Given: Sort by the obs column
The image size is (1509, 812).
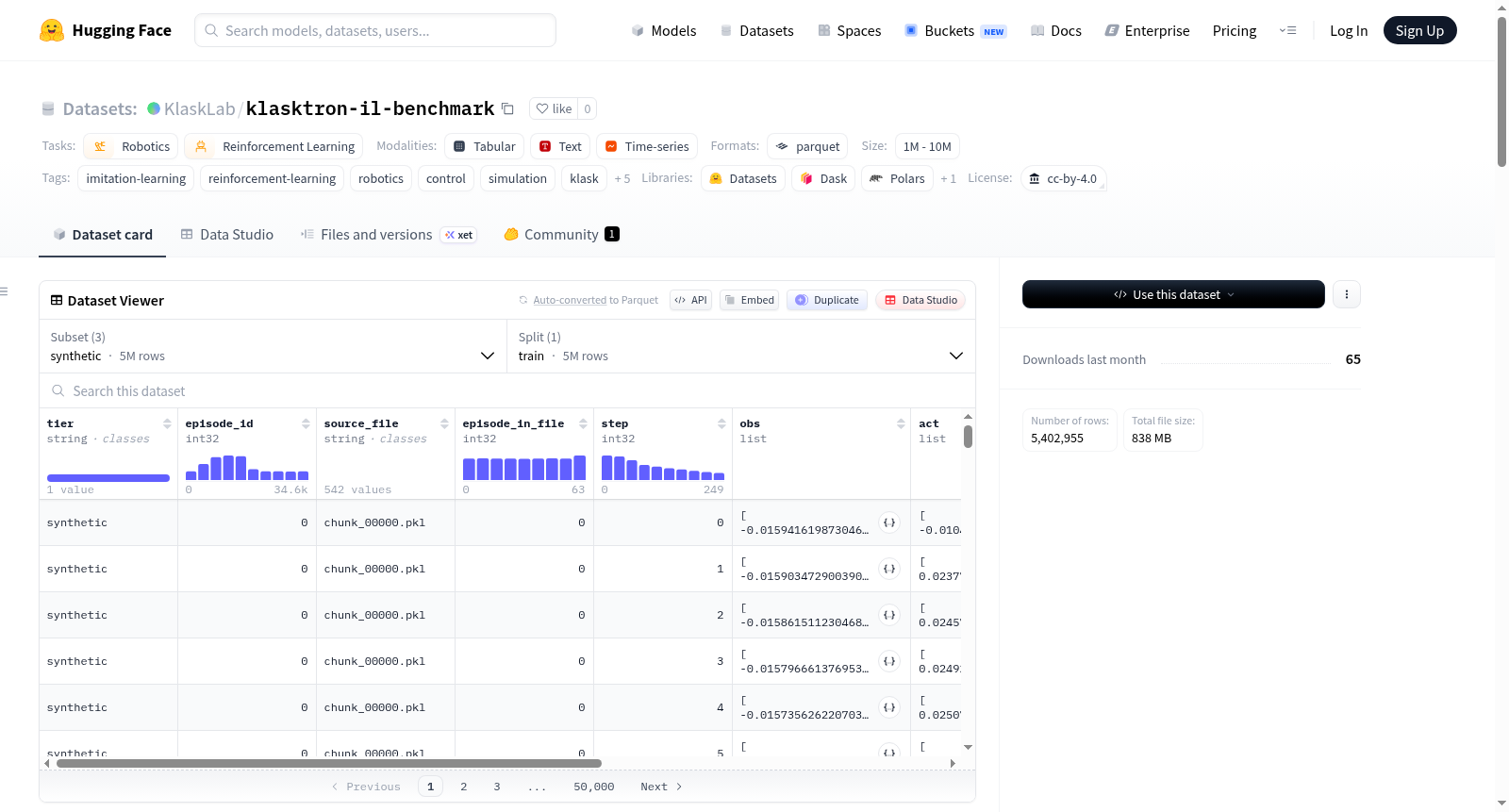Looking at the screenshot, I should click(x=901, y=423).
